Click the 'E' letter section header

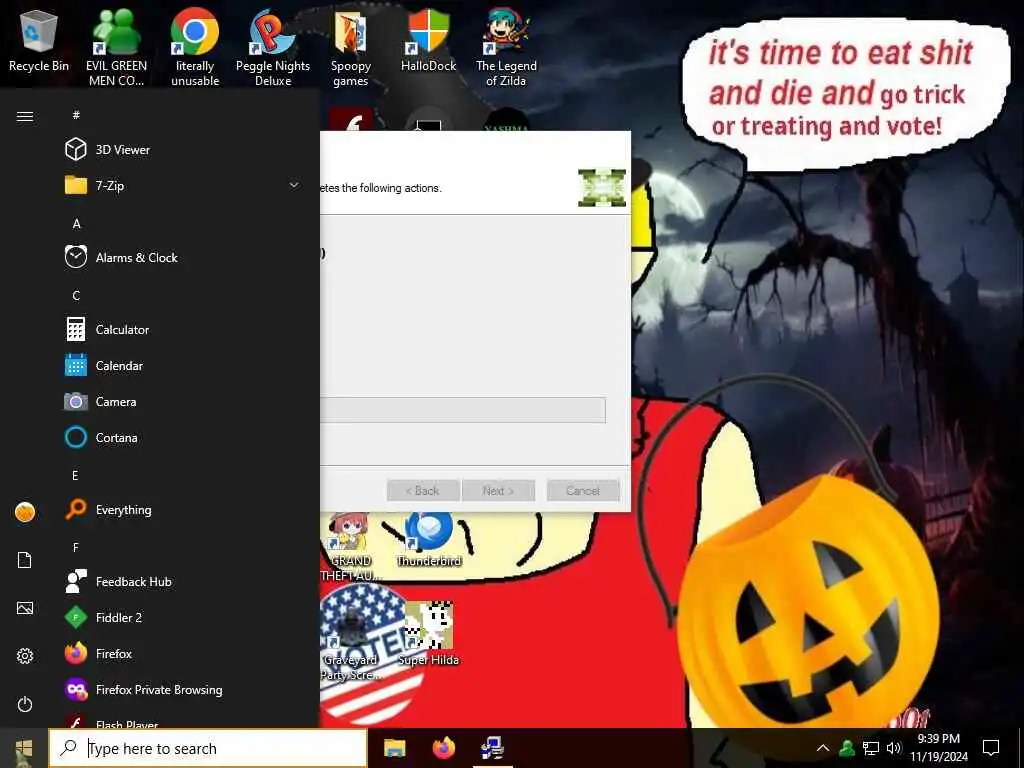[76, 475]
